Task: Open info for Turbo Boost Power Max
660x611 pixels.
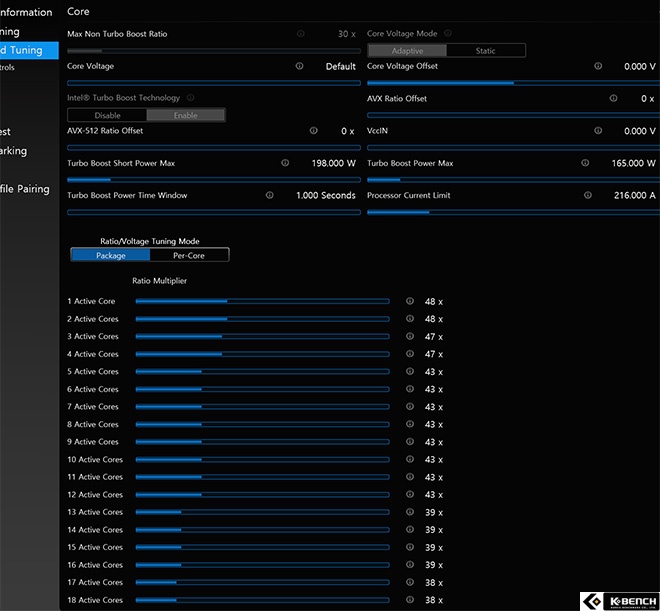Action: (x=585, y=163)
